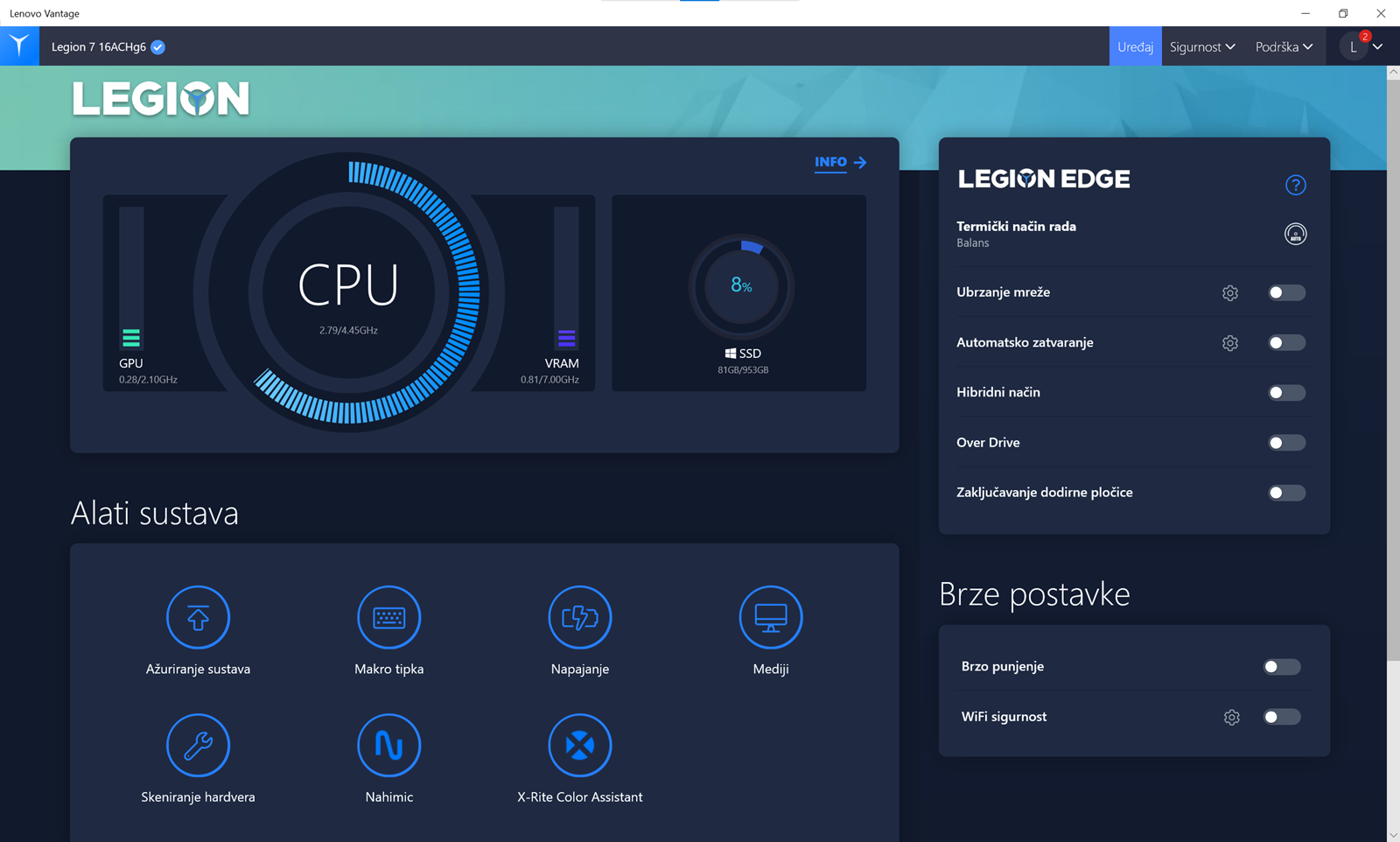Click the Lenovo Vantage home logo icon
The image size is (1400, 842).
coord(19,46)
